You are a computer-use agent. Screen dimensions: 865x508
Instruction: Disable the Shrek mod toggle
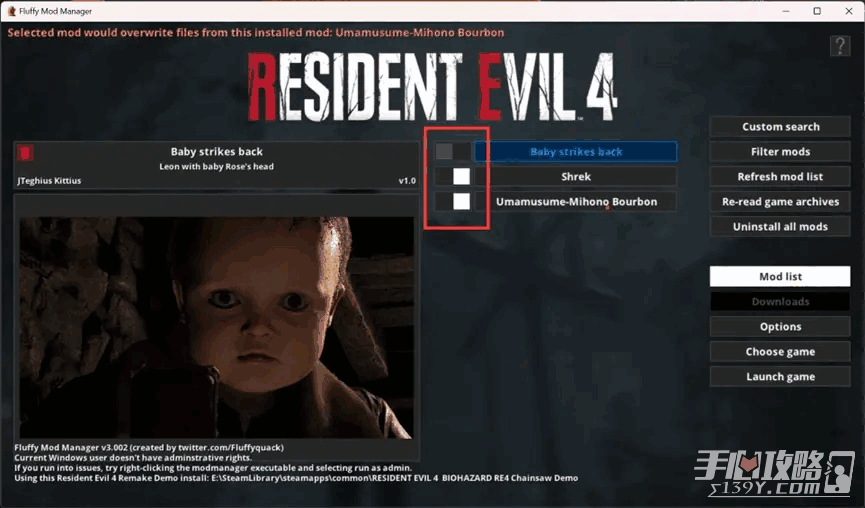tap(453, 177)
